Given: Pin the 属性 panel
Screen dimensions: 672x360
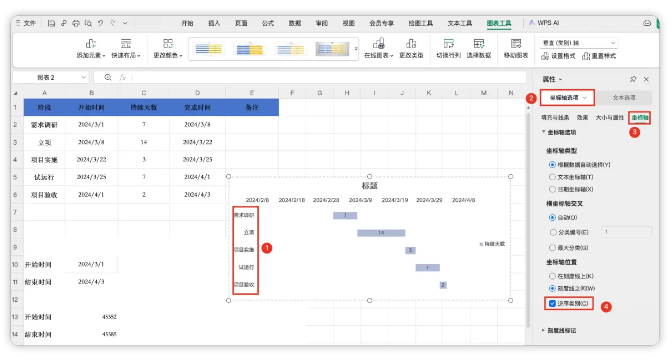Looking at the screenshot, I should point(633,79).
